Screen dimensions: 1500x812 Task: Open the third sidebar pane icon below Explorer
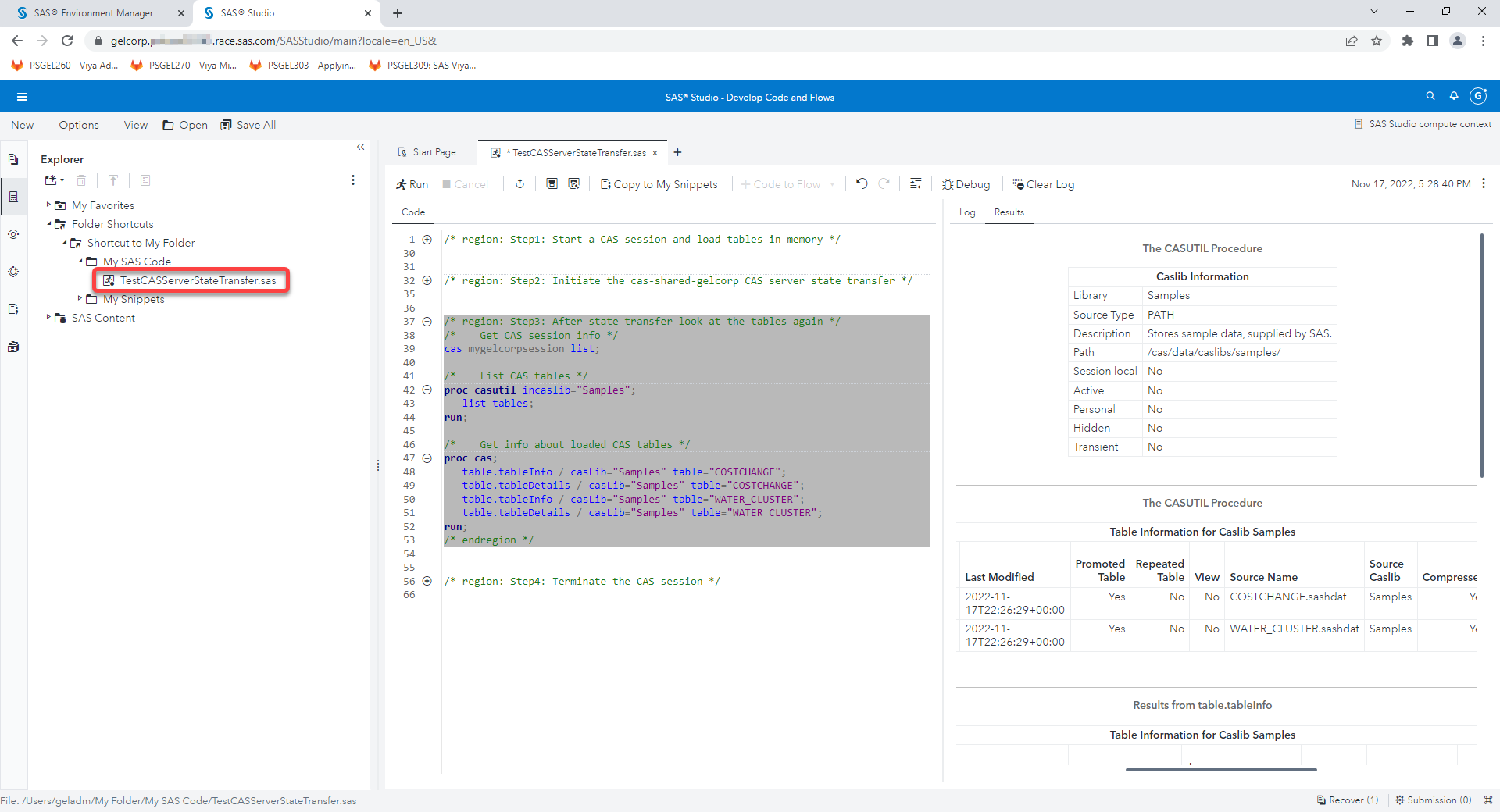(x=13, y=234)
